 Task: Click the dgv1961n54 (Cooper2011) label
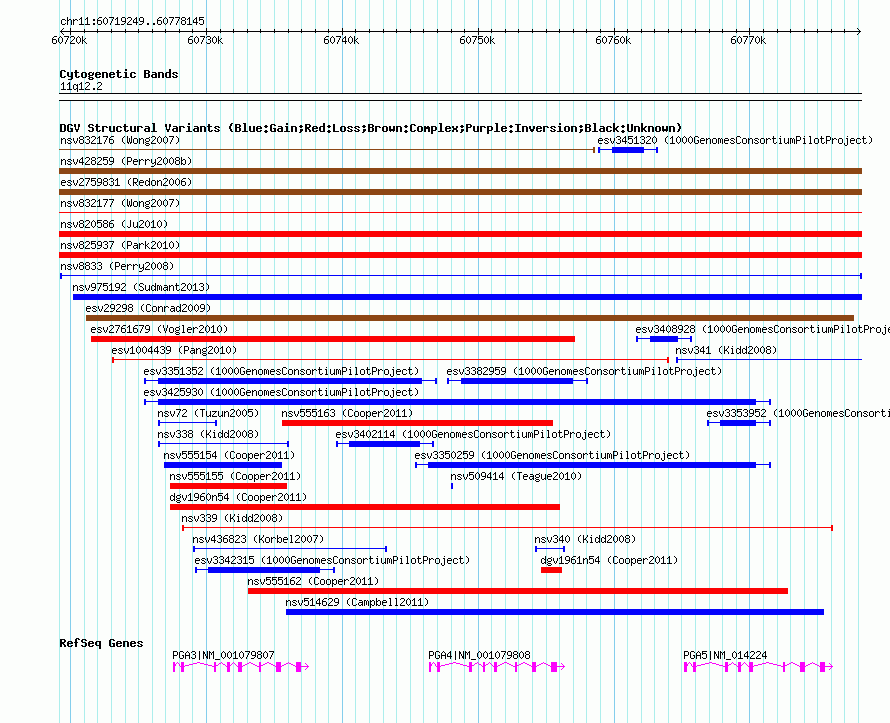608,560
